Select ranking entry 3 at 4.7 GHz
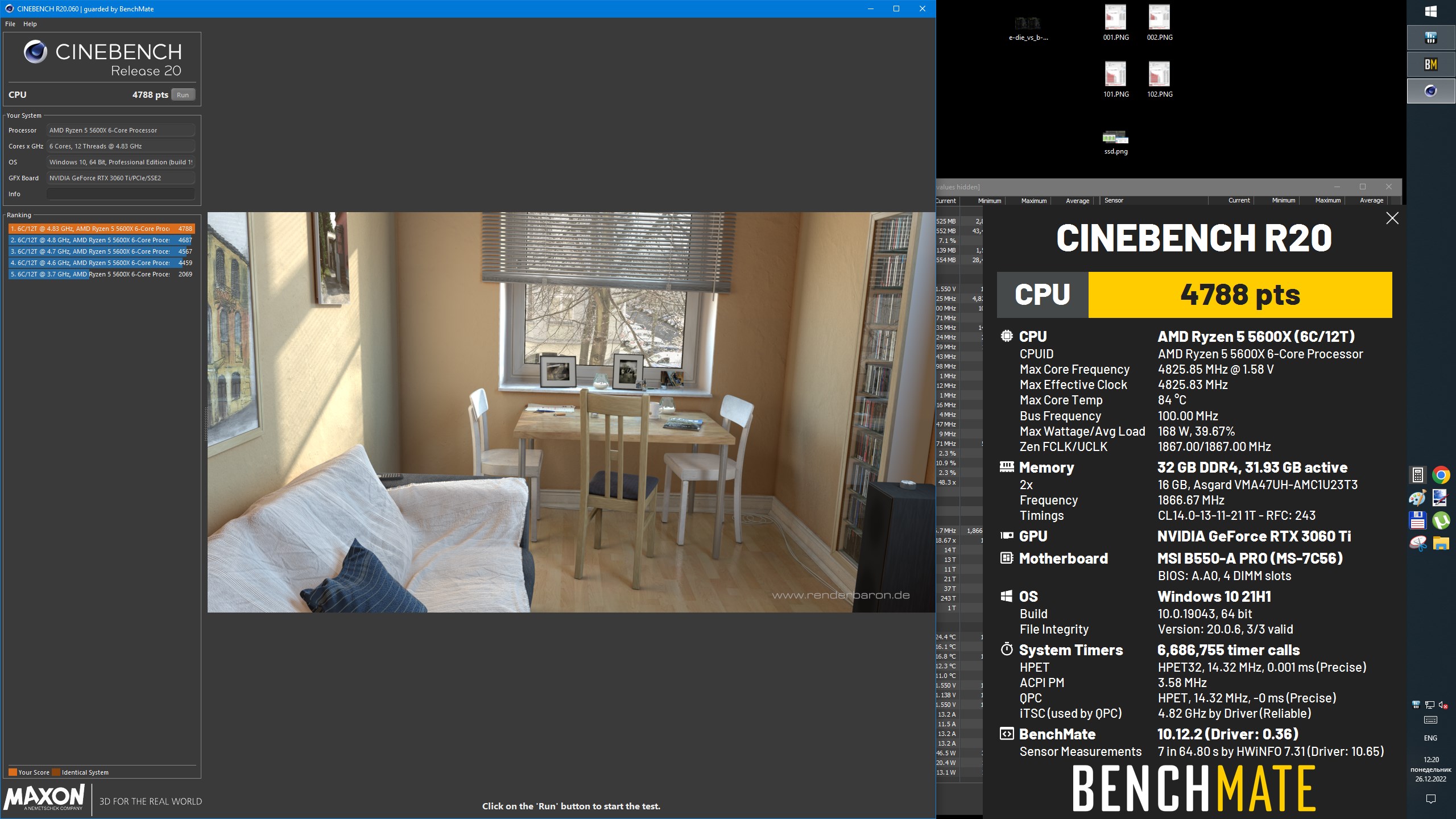The height and width of the screenshot is (819, 1456). tap(102, 251)
